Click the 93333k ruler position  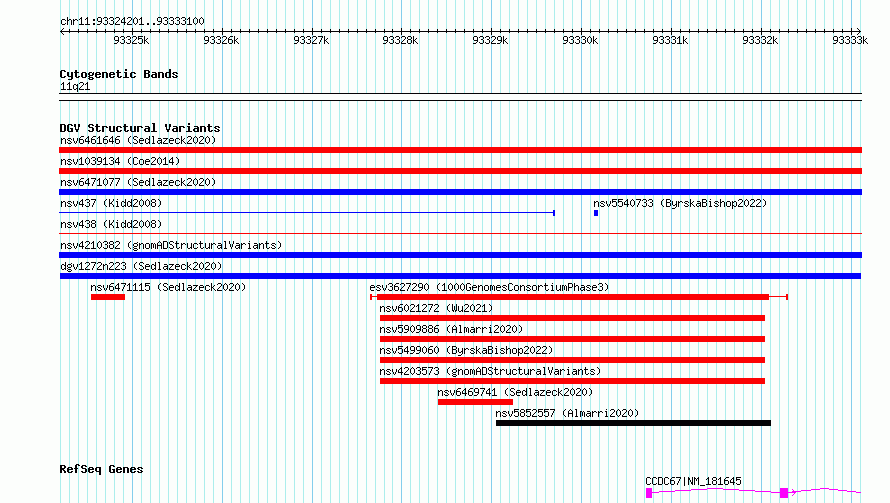pyautogui.click(x=850, y=40)
